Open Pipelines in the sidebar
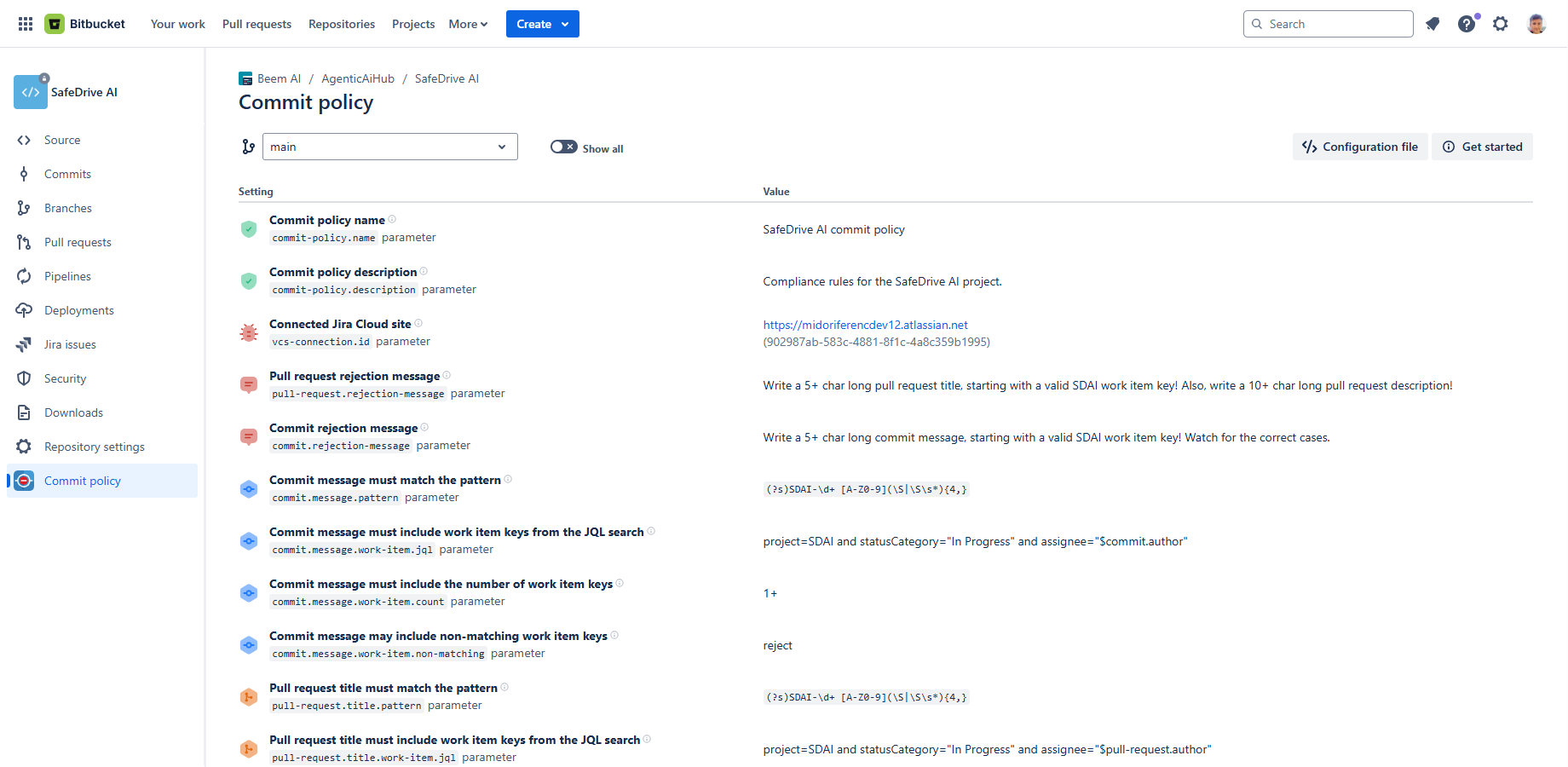 pos(67,276)
